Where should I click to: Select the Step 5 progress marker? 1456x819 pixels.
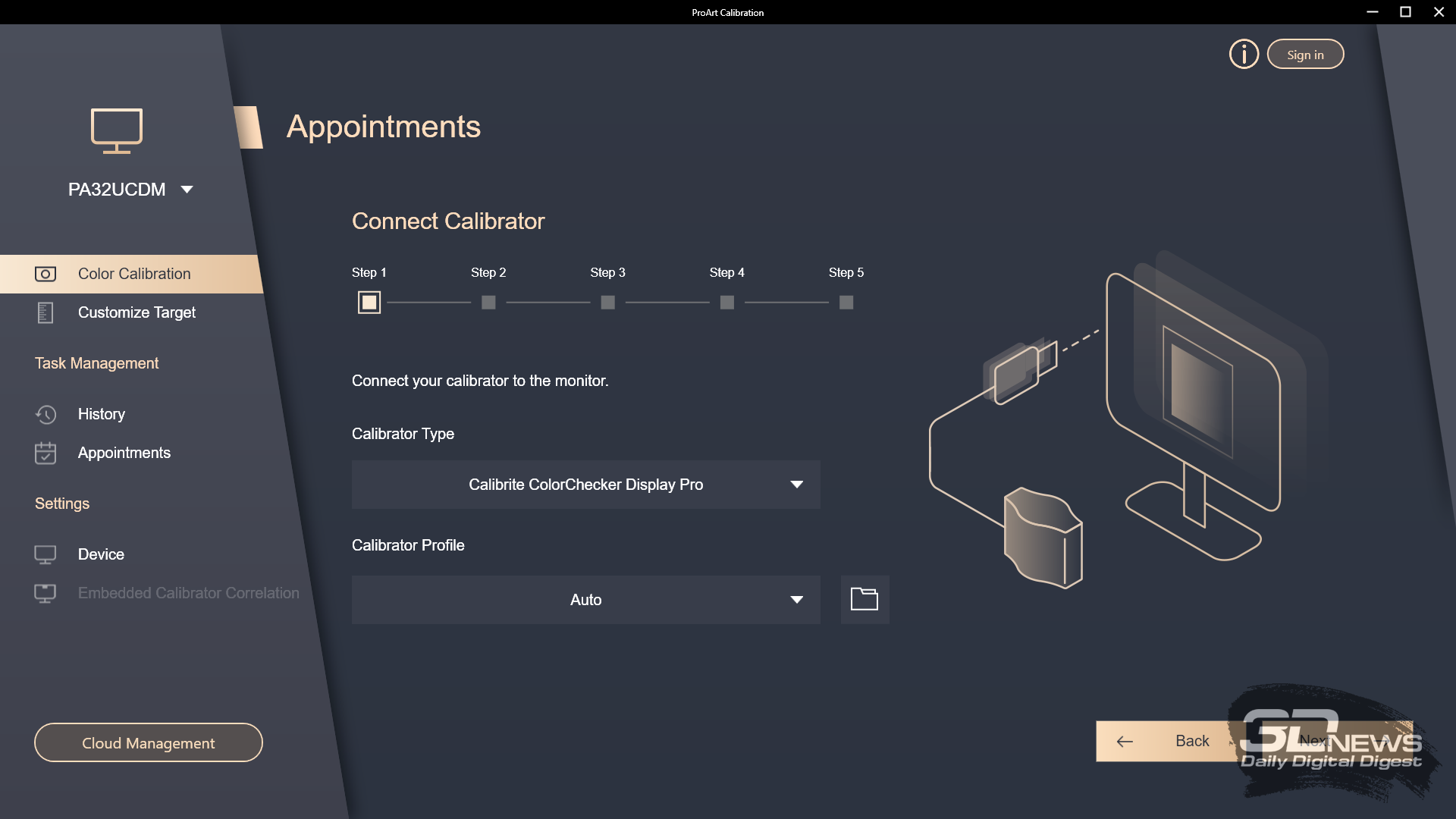pyautogui.click(x=846, y=303)
